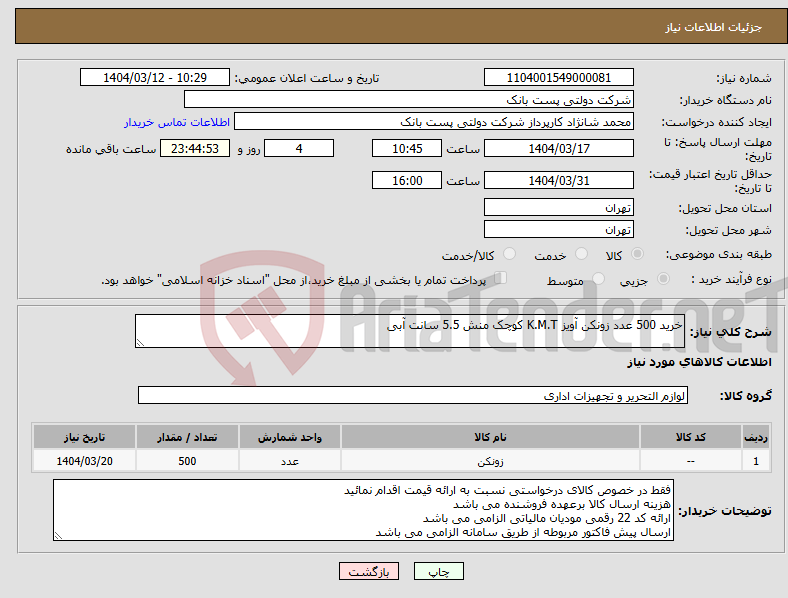Click the row number cell 1
788x598 pixels.
coord(756,460)
